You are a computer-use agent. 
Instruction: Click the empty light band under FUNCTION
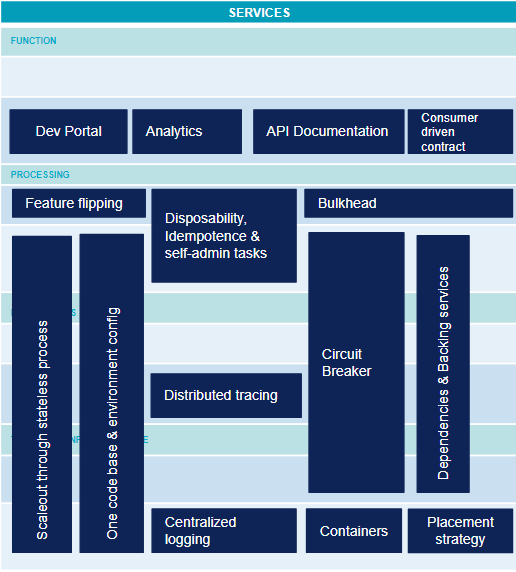(x=258, y=76)
